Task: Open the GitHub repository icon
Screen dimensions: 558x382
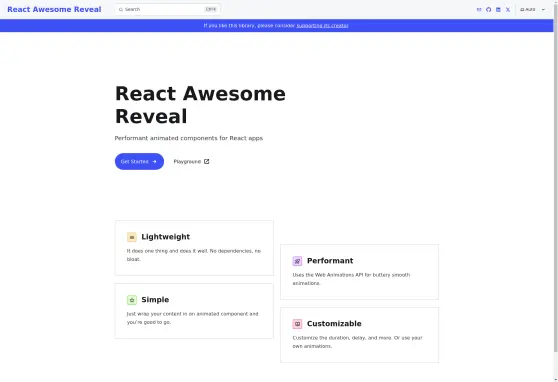Action: point(489,10)
